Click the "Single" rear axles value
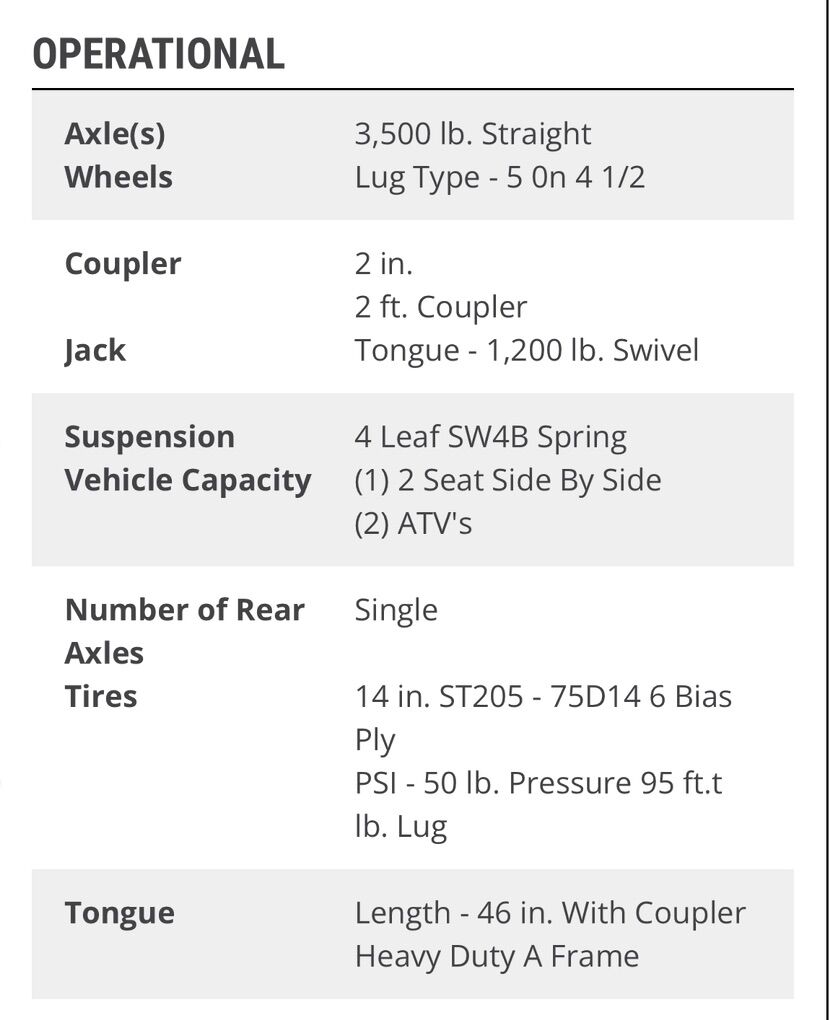Screen dimensions: 830x1020 click(396, 610)
